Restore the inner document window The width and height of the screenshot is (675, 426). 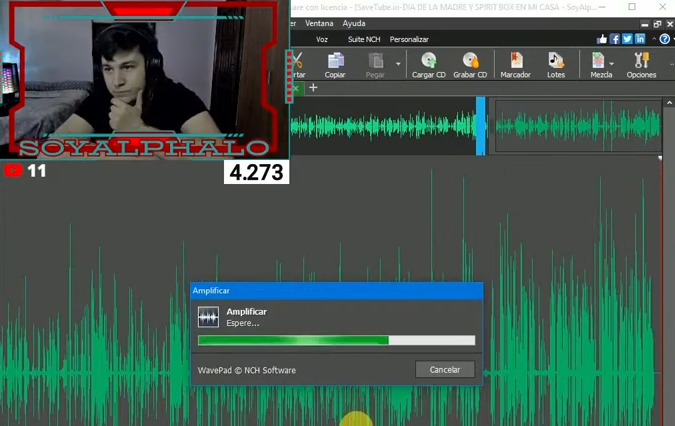coord(657,24)
